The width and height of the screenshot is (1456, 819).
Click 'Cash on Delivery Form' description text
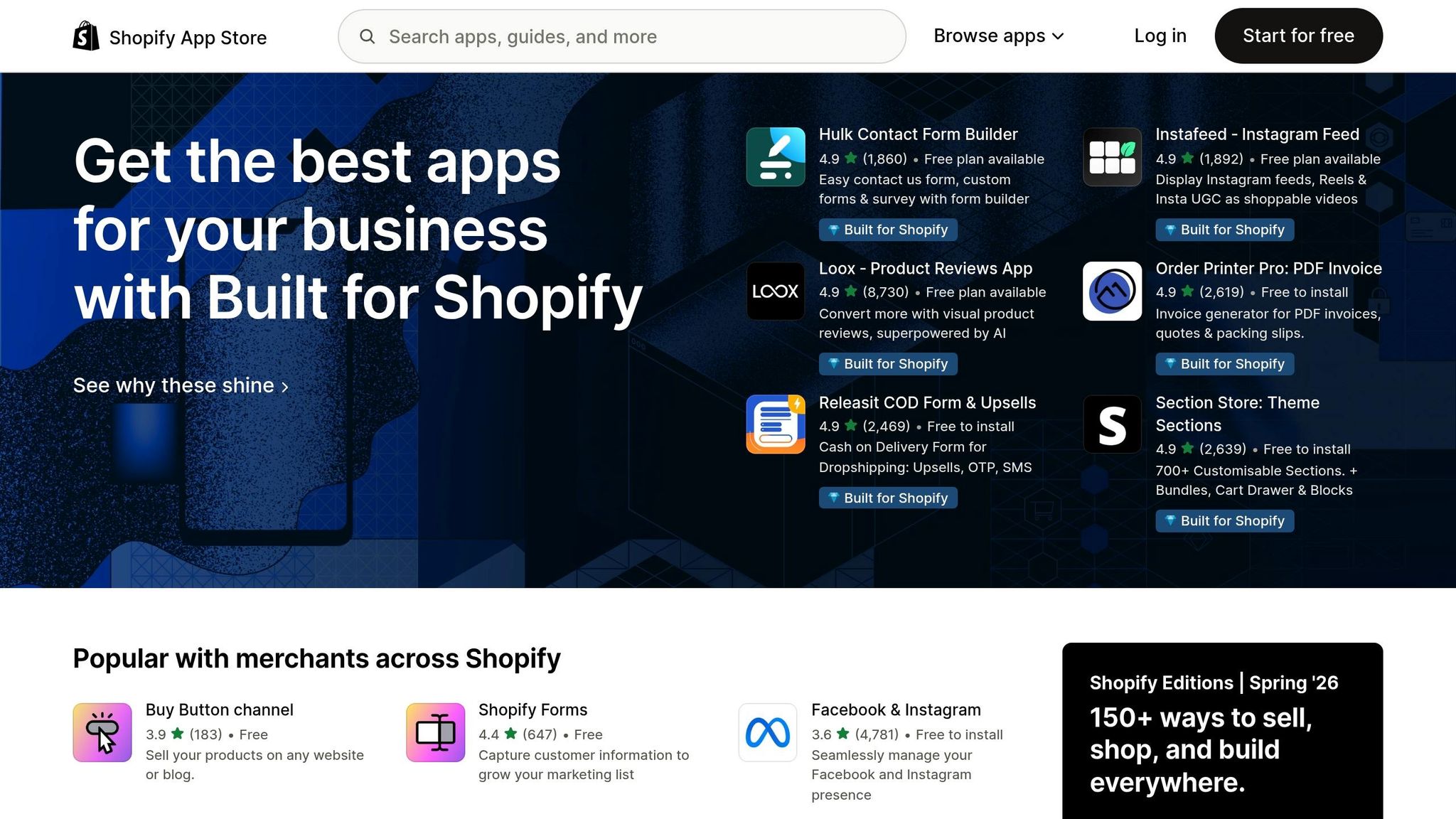point(925,457)
